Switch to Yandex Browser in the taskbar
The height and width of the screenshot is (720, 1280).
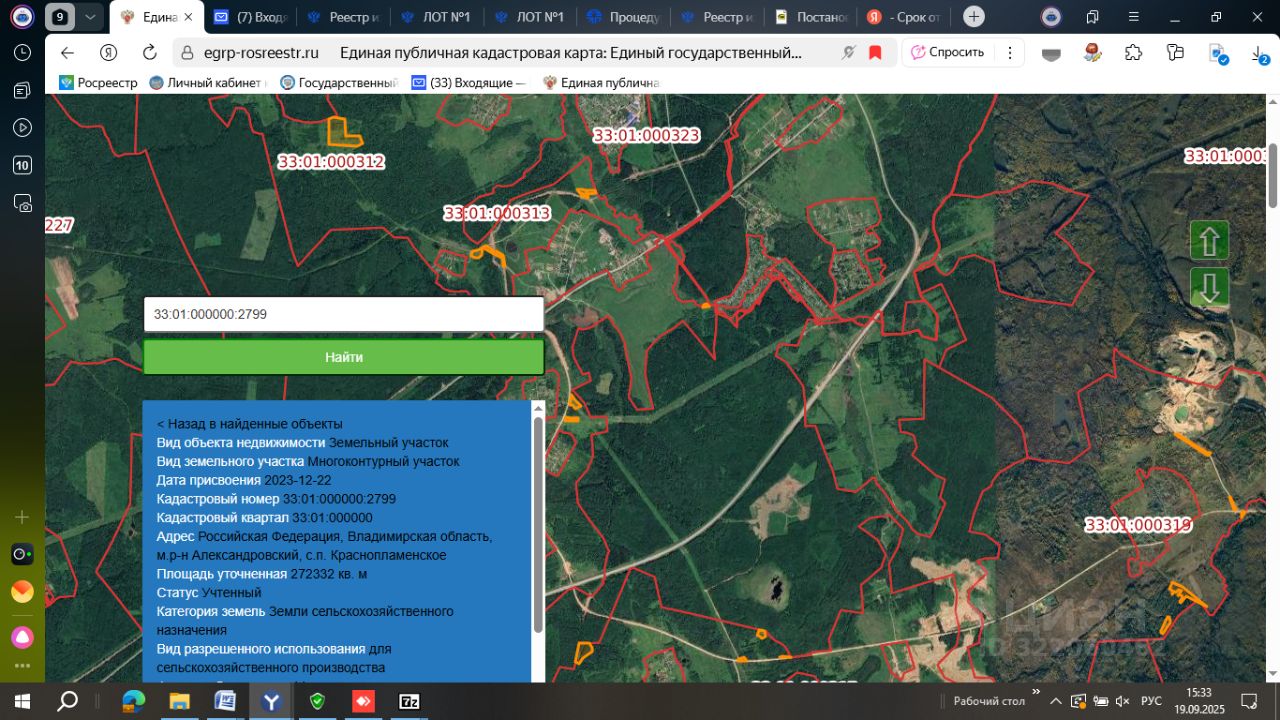(271, 701)
